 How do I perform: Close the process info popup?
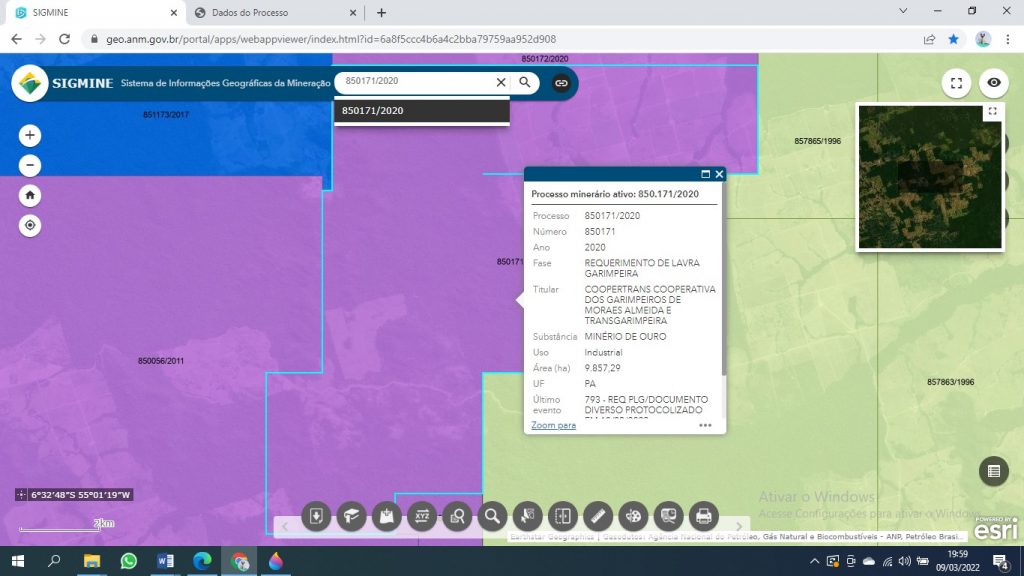point(719,174)
